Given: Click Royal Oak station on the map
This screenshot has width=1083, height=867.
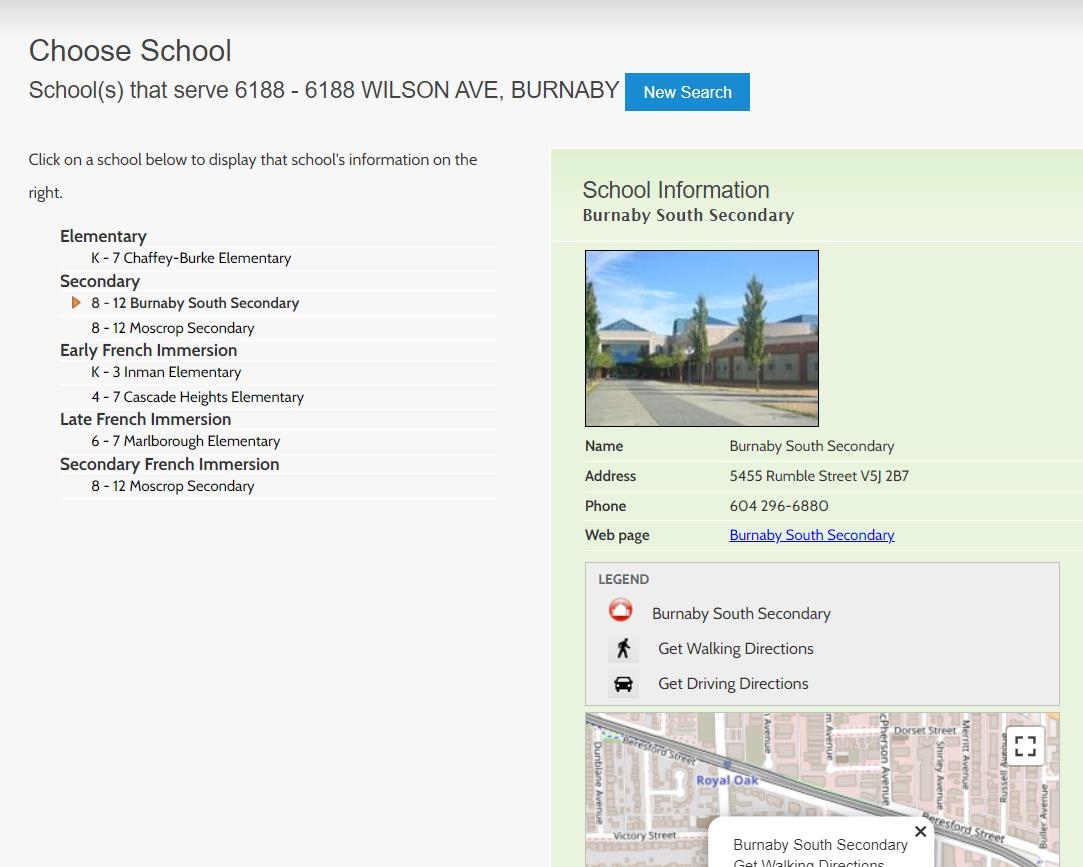Looking at the screenshot, I should point(727,779).
